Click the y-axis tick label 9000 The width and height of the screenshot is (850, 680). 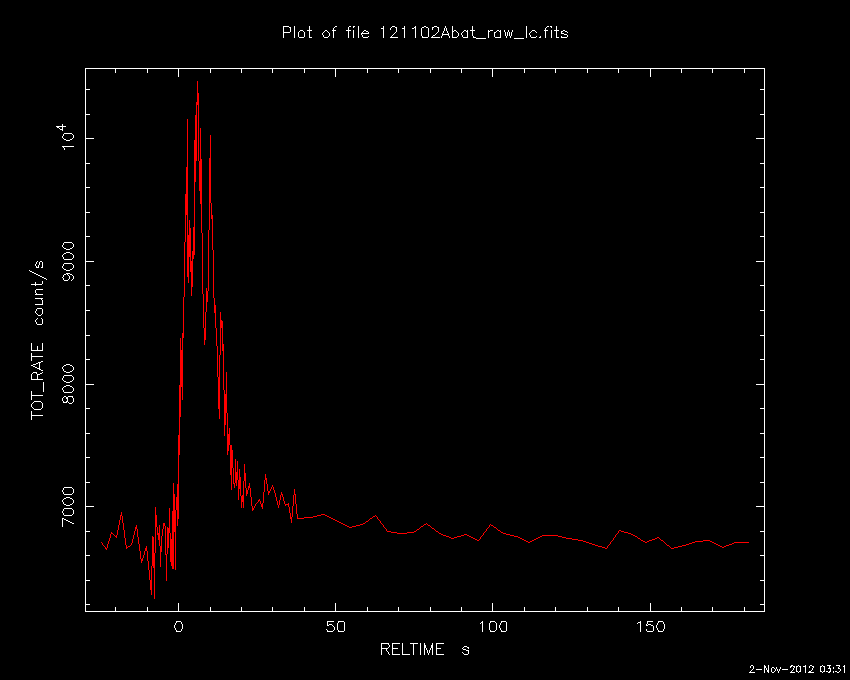[x=69, y=261]
